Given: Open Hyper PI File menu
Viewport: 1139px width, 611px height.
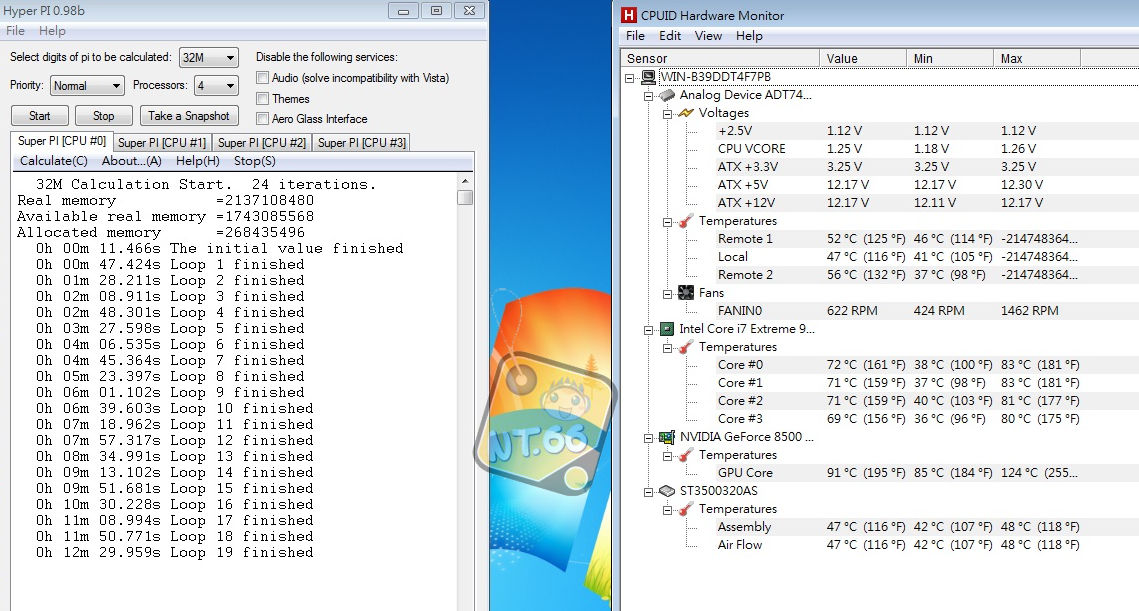Looking at the screenshot, I should coord(15,31).
